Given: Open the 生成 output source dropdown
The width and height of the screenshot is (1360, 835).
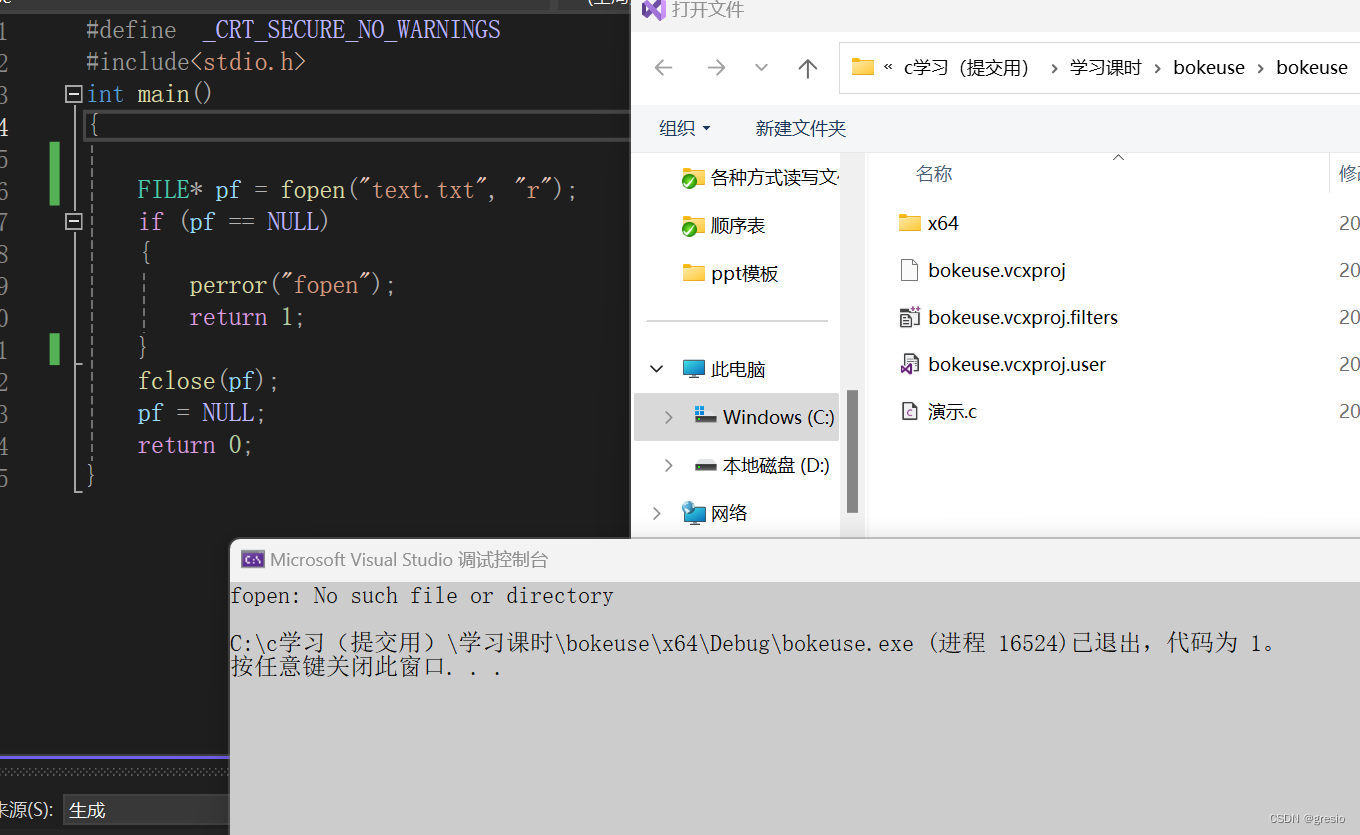Looking at the screenshot, I should pos(147,810).
